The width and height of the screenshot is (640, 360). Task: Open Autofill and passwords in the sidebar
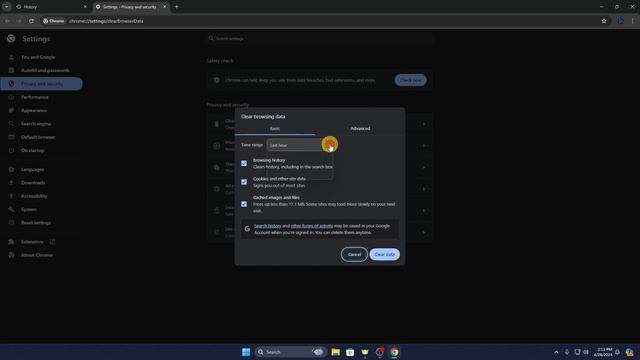[x=45, y=70]
